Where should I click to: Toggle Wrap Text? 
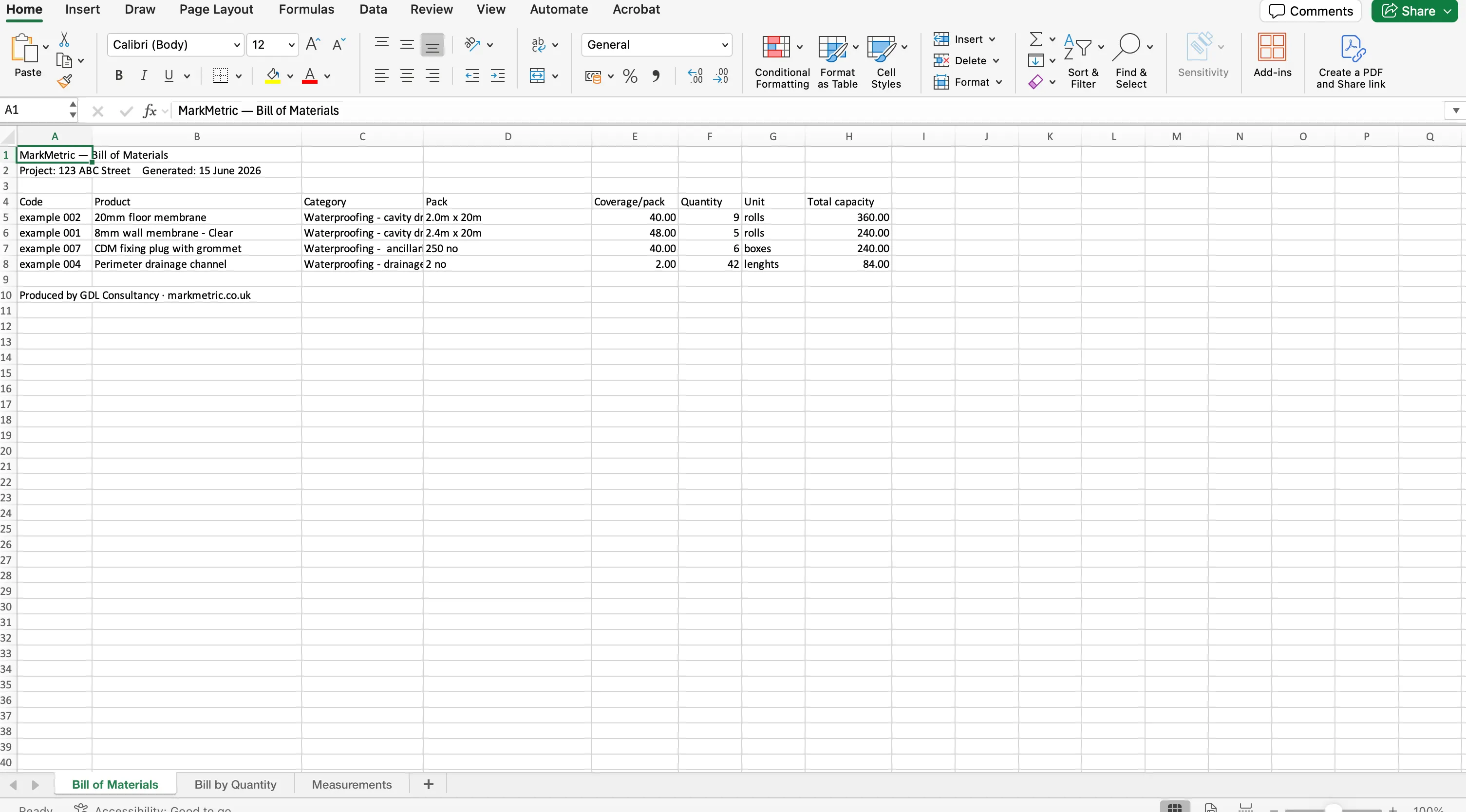[x=538, y=44]
